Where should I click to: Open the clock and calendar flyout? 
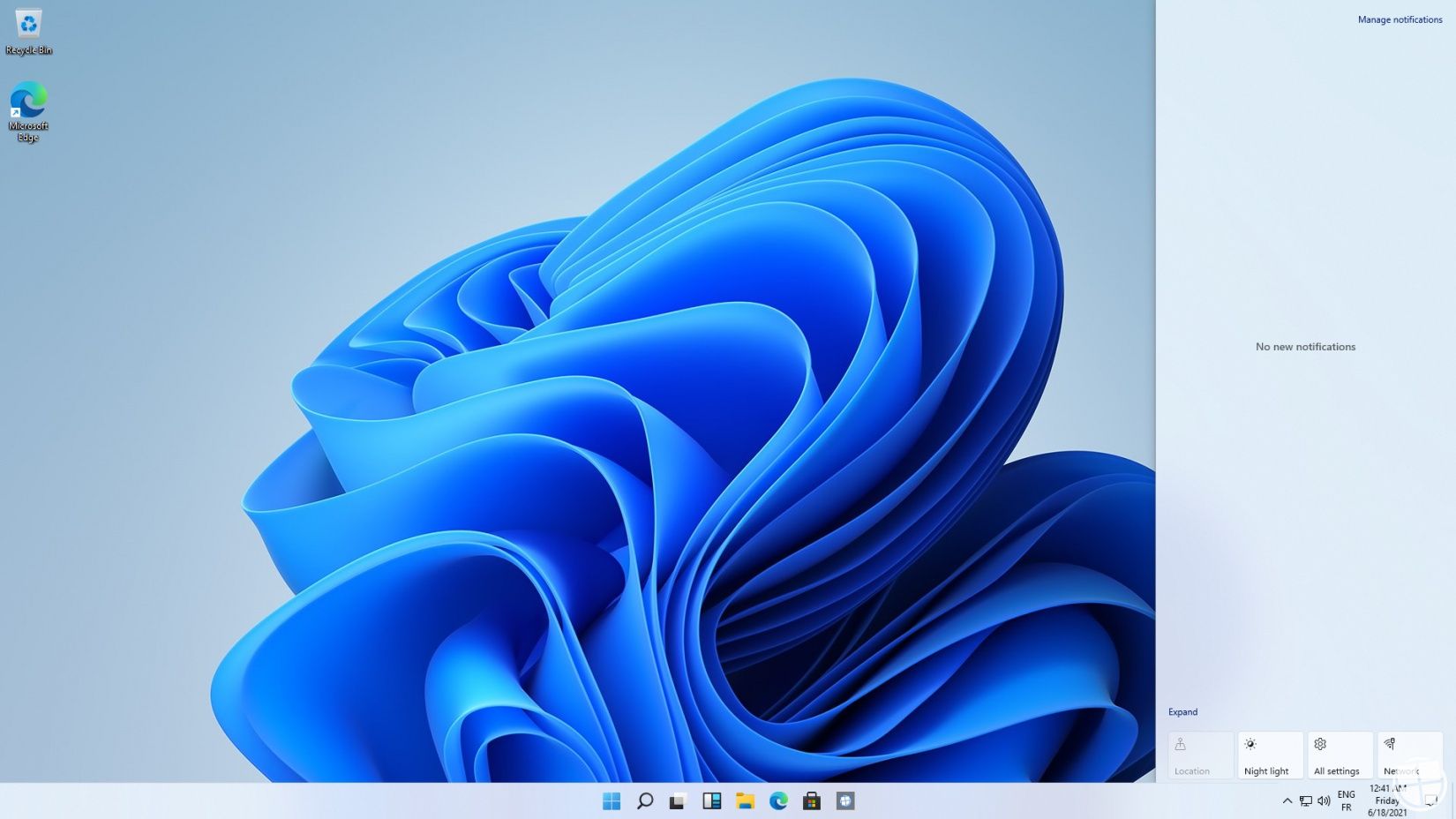coord(1385,801)
